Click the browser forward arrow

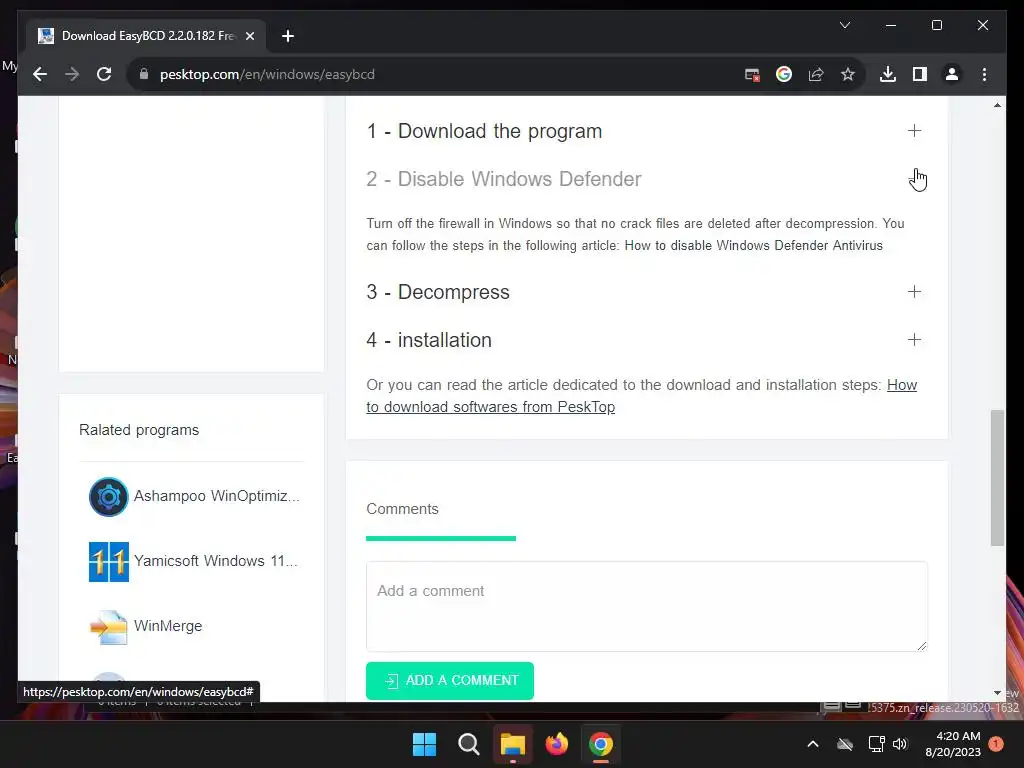(72, 74)
